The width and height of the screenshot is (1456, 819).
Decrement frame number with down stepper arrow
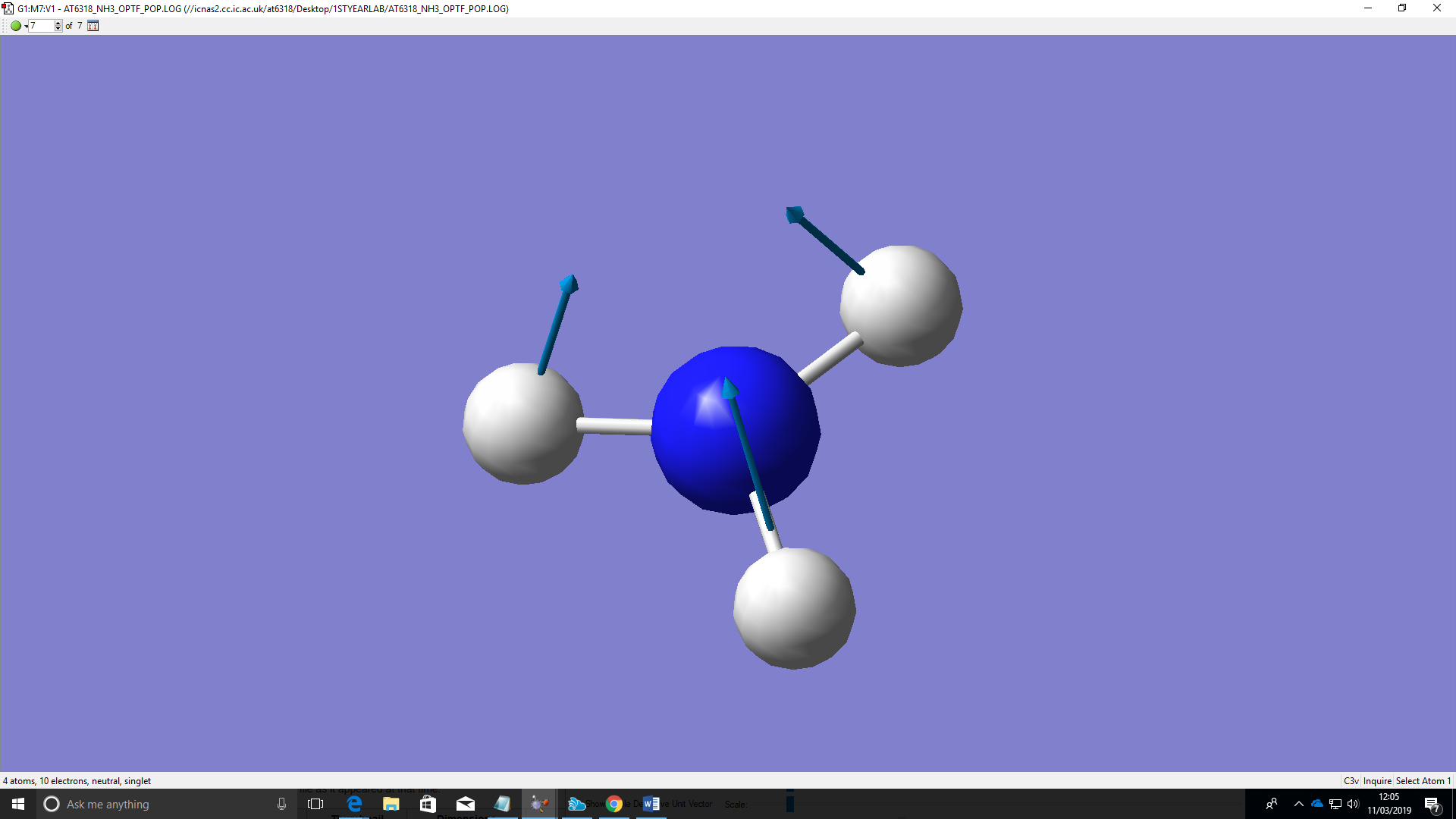58,29
